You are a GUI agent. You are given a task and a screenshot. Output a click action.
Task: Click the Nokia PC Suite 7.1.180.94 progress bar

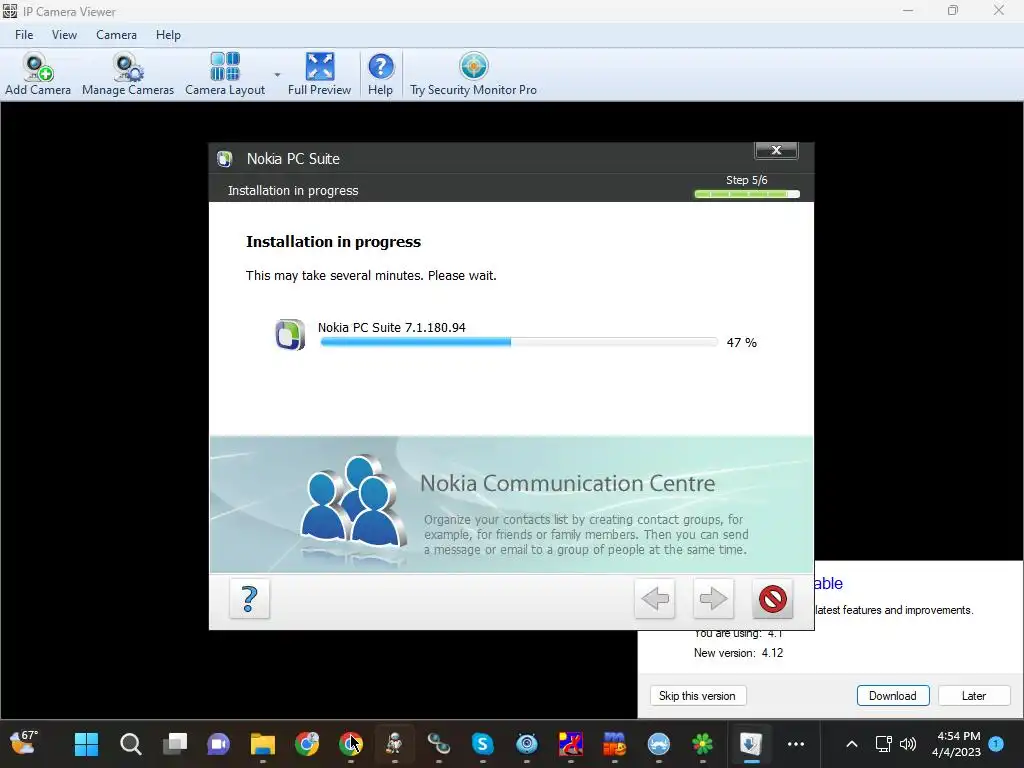click(519, 342)
